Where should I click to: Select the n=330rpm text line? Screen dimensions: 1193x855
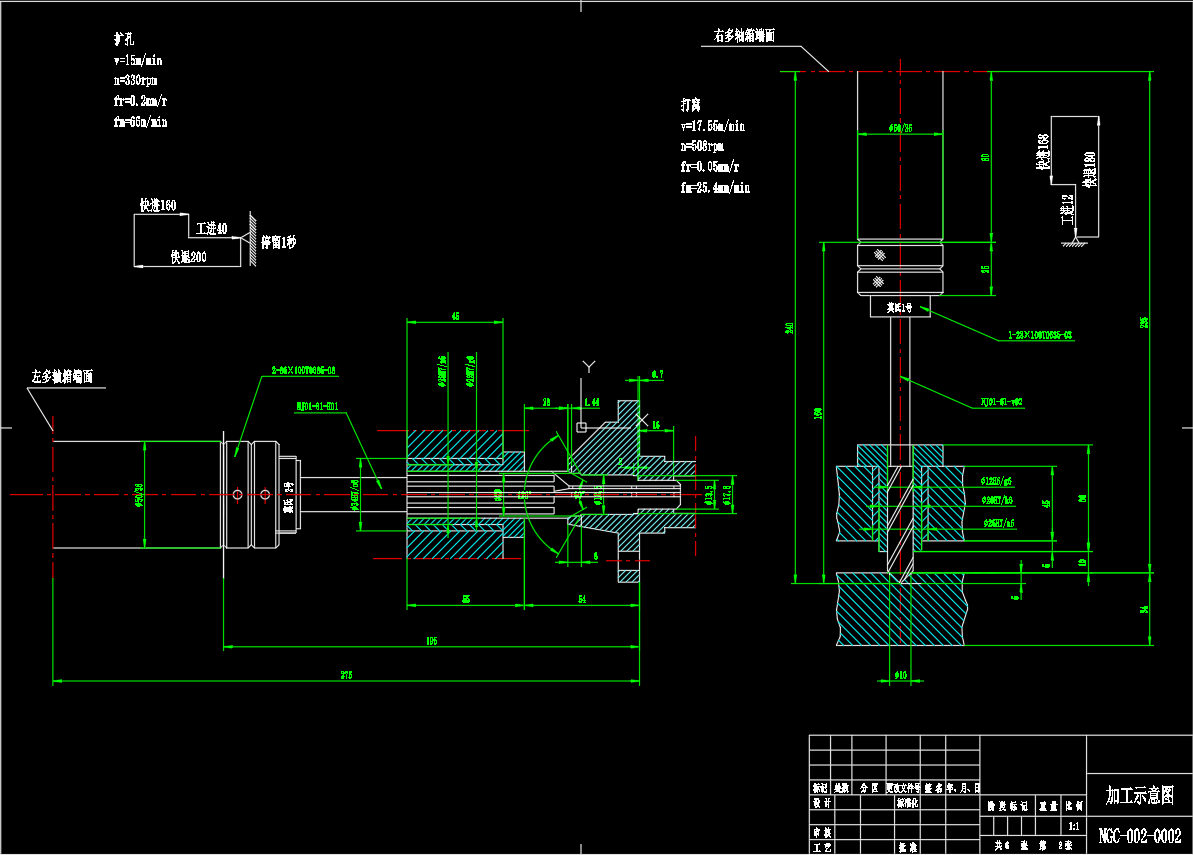point(135,80)
